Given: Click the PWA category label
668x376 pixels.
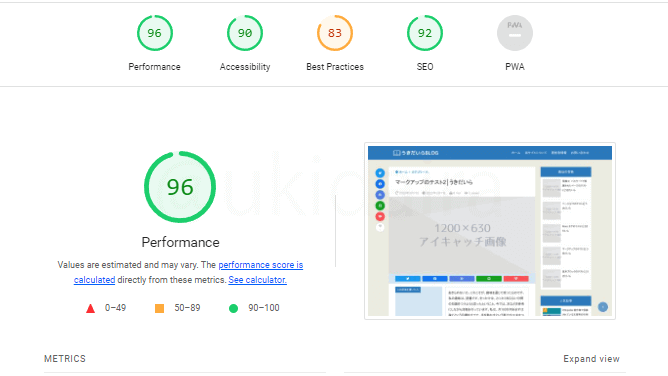Looking at the screenshot, I should click(515, 67).
